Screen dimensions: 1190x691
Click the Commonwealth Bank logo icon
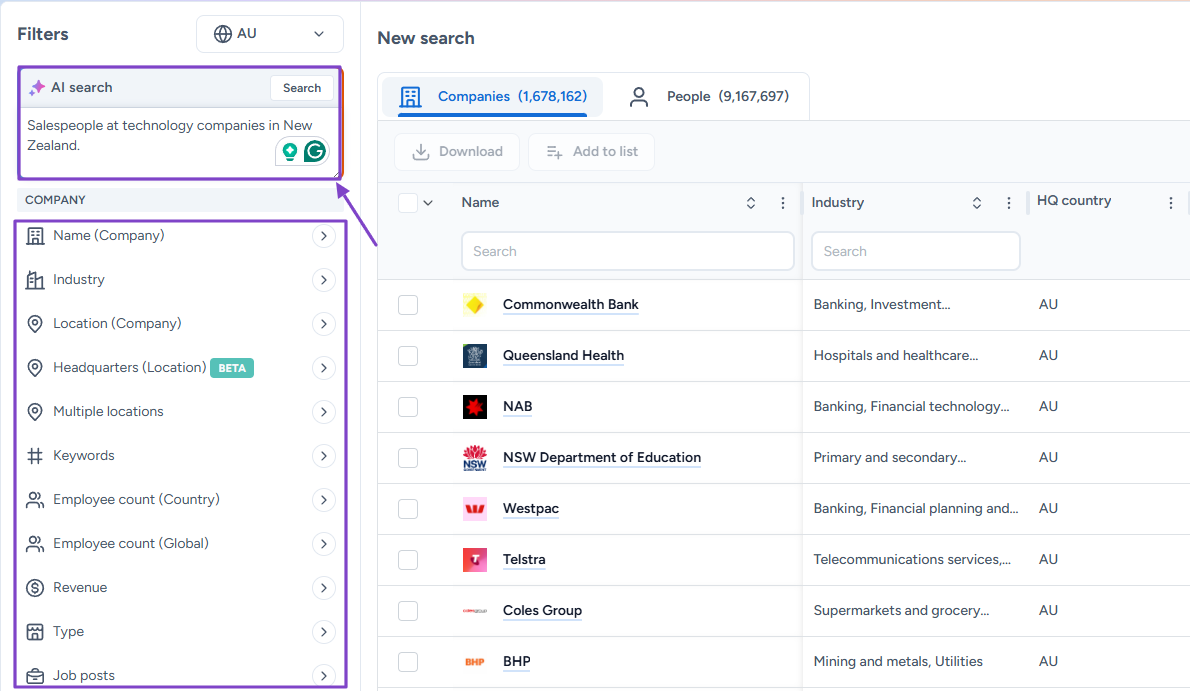474,304
